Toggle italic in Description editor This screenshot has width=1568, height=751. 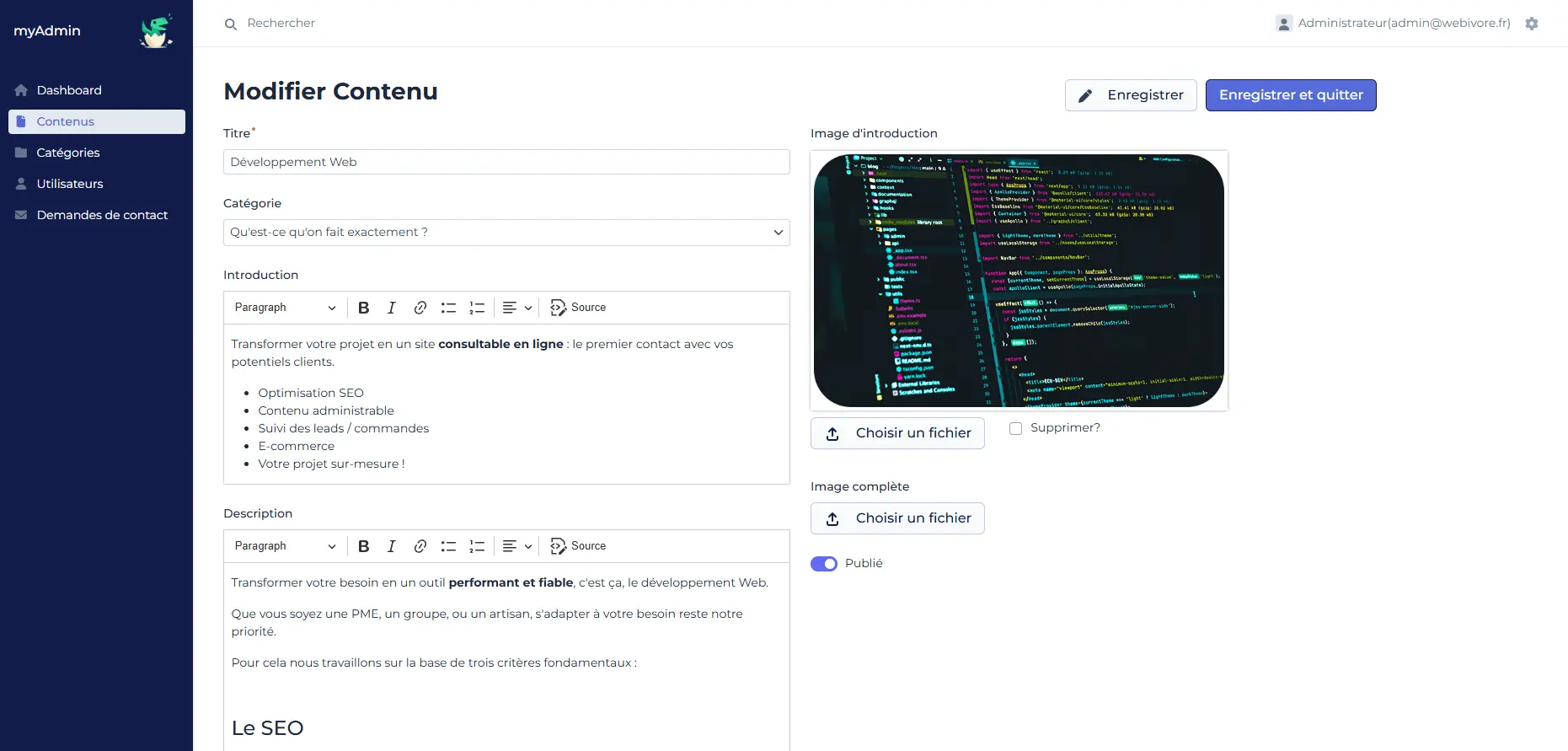tap(392, 546)
